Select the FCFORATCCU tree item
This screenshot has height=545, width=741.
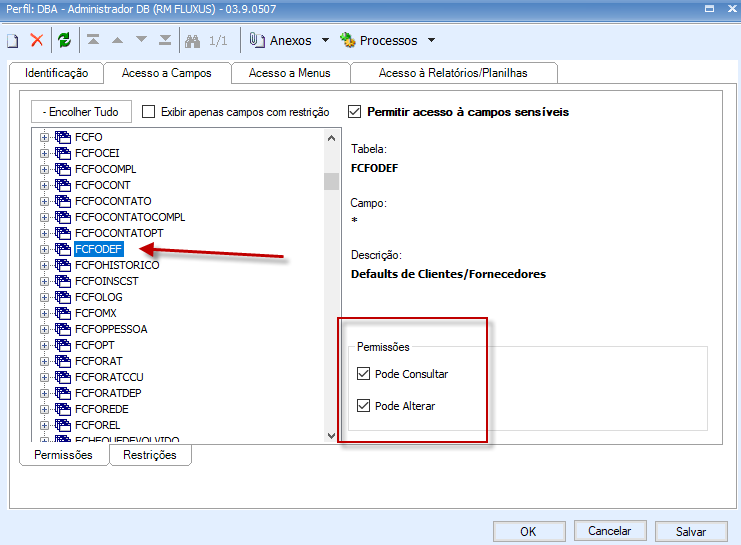point(109,377)
